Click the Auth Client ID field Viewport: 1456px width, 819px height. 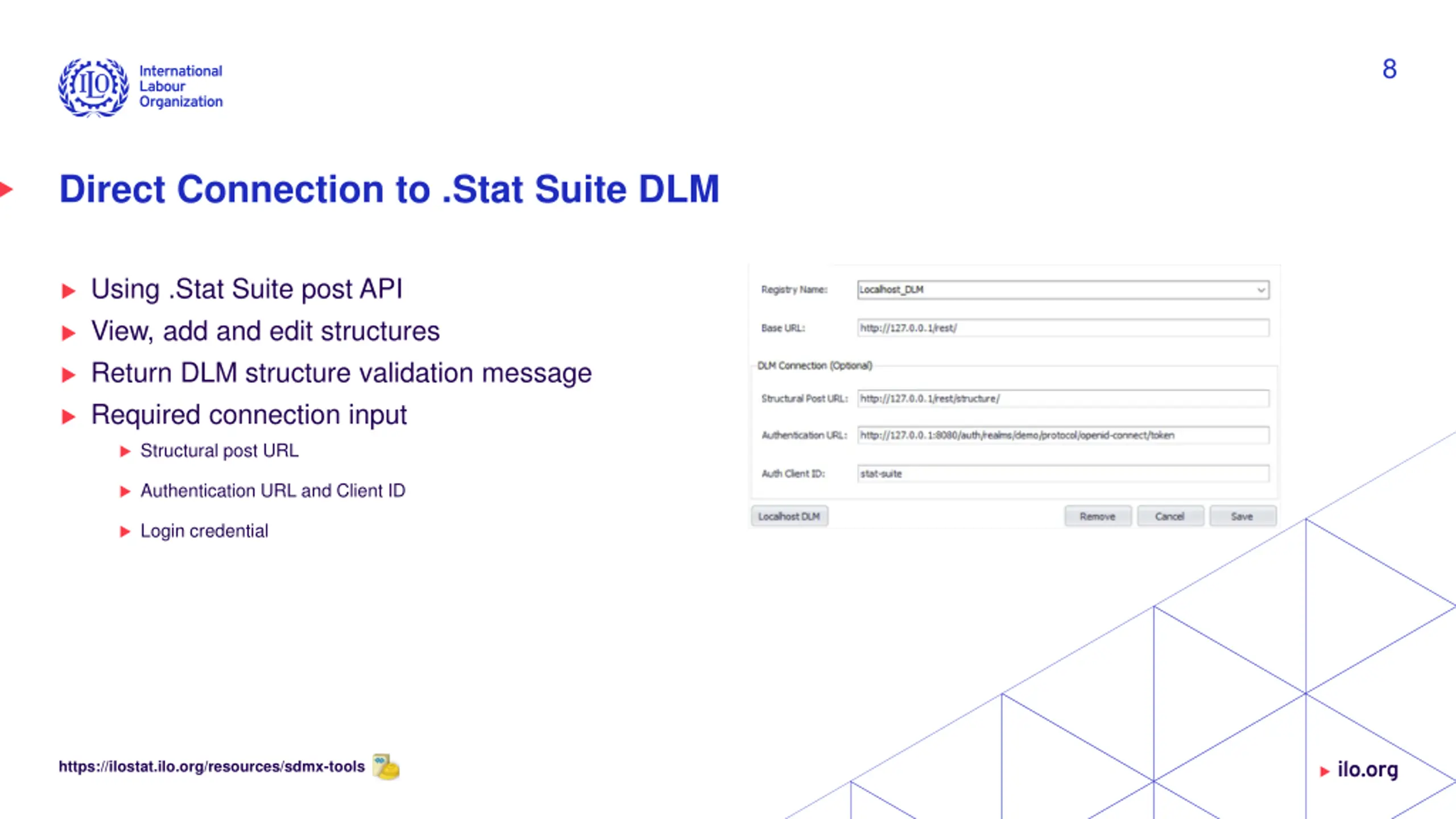click(1063, 474)
